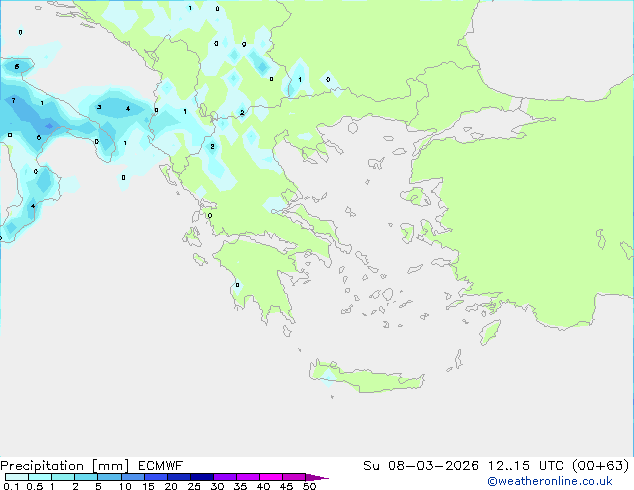
Task: Click the legend arrow tip above 50
Action: (x=317, y=477)
